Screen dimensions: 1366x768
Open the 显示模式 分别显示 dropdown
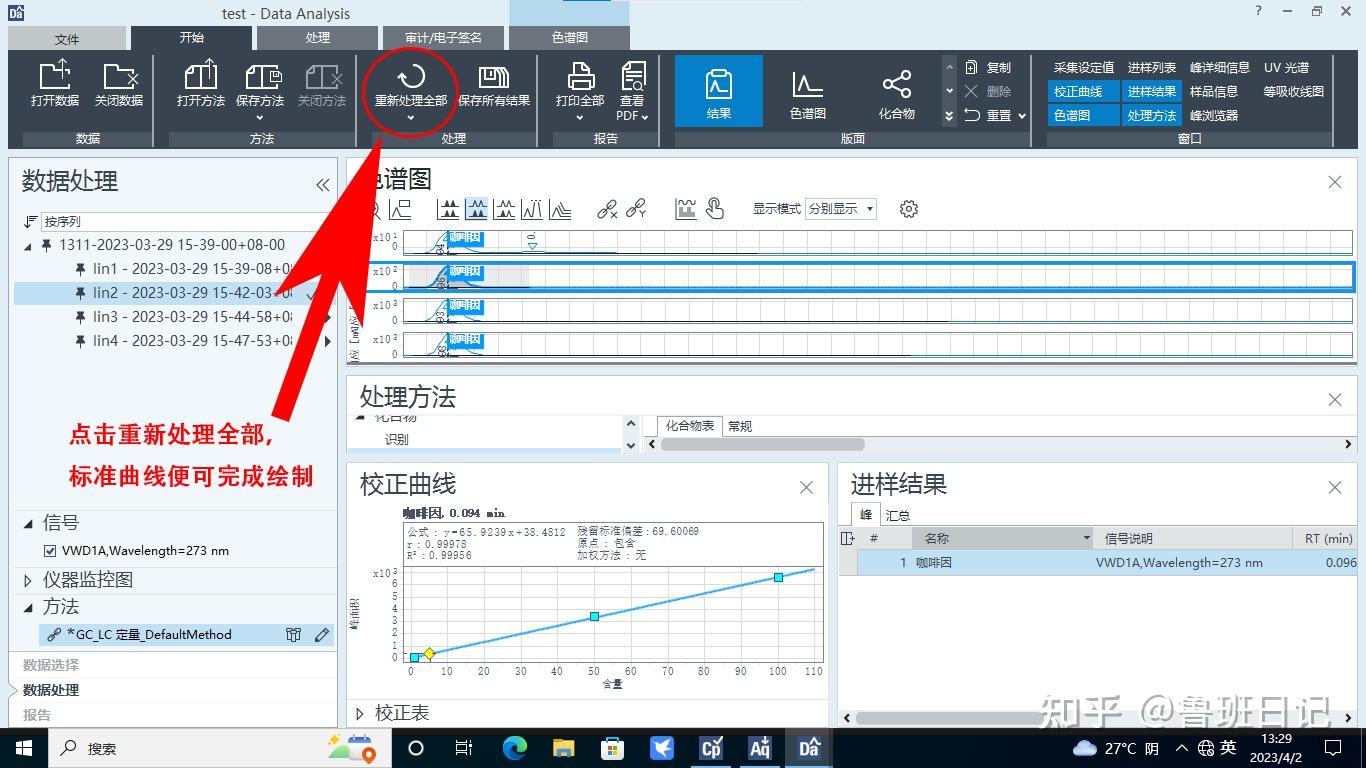click(x=841, y=209)
